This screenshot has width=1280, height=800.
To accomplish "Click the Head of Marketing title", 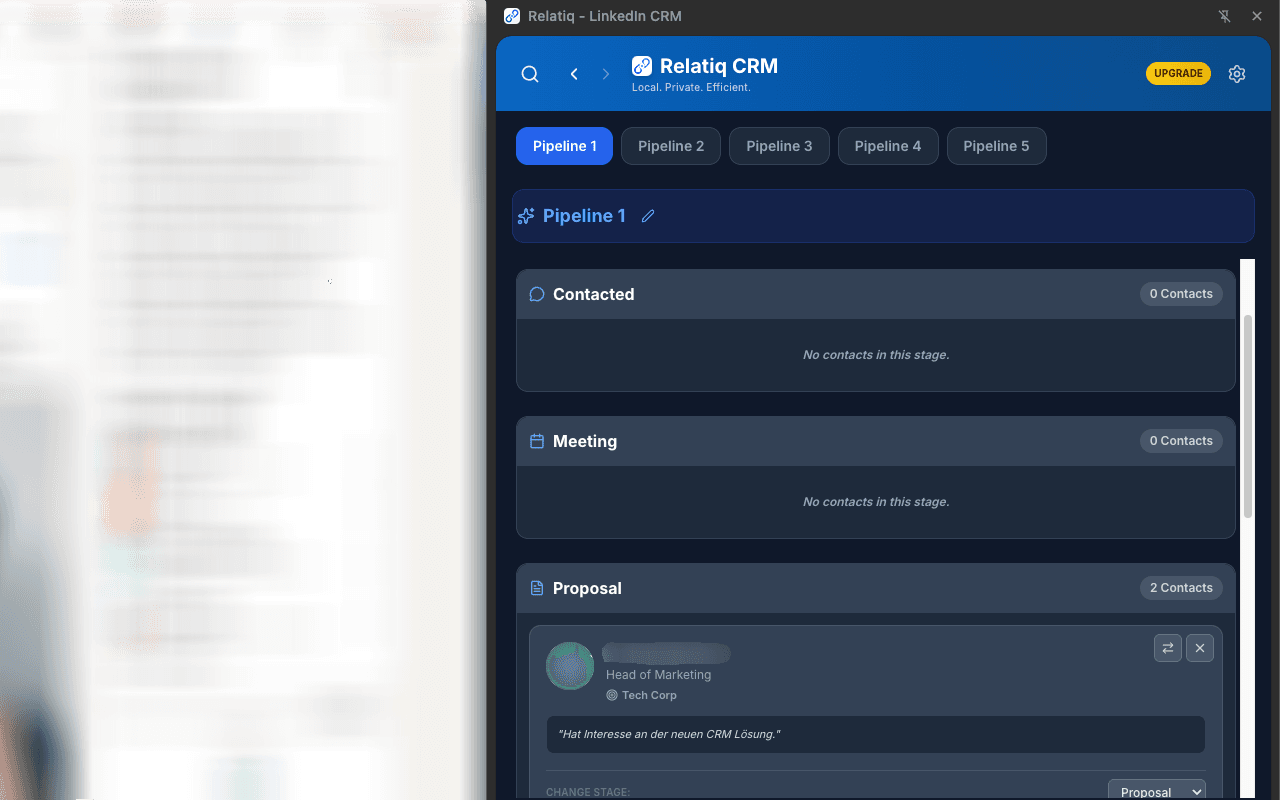I will tap(658, 675).
